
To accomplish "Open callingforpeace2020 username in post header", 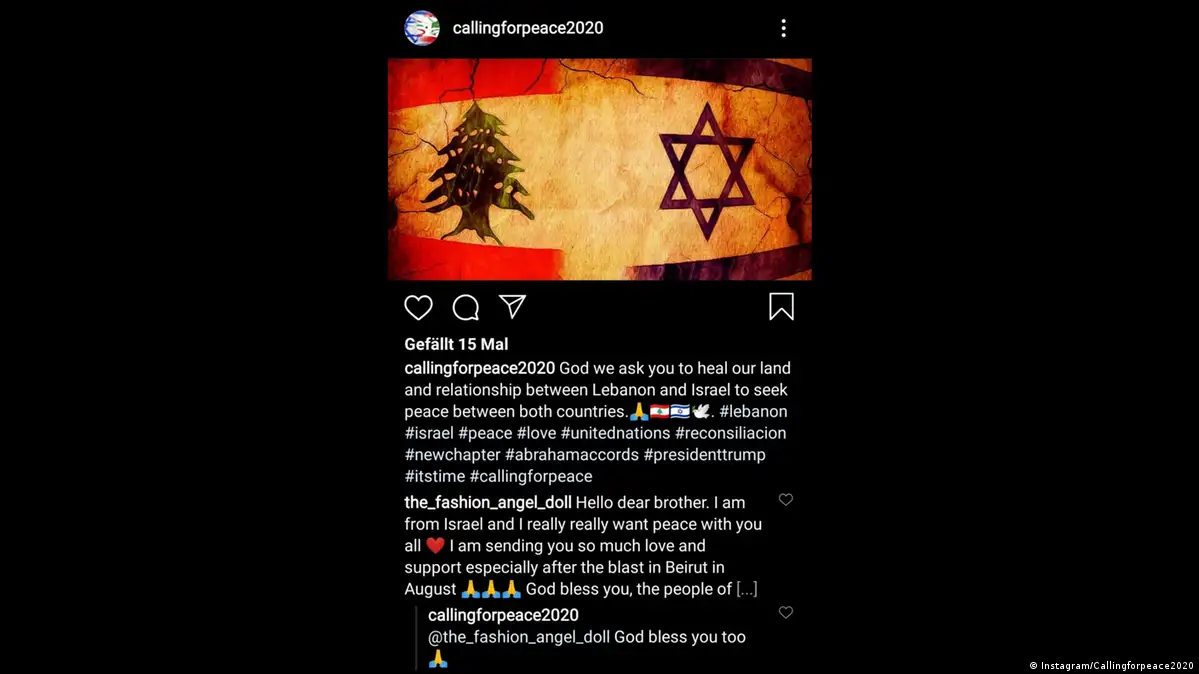I will (x=528, y=28).
